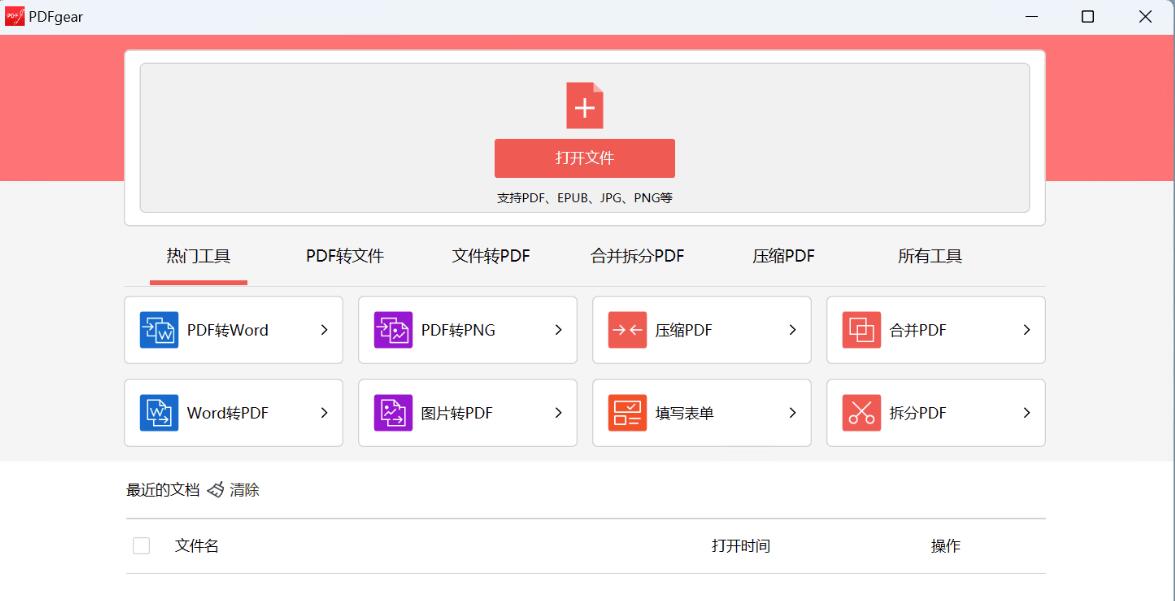Expand the PDF转Word chevron arrow
The height and width of the screenshot is (601, 1175).
324,330
